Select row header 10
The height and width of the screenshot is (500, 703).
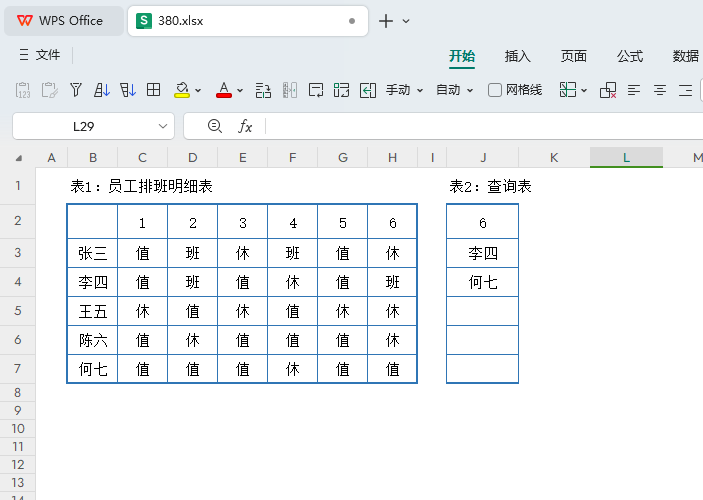[17, 428]
